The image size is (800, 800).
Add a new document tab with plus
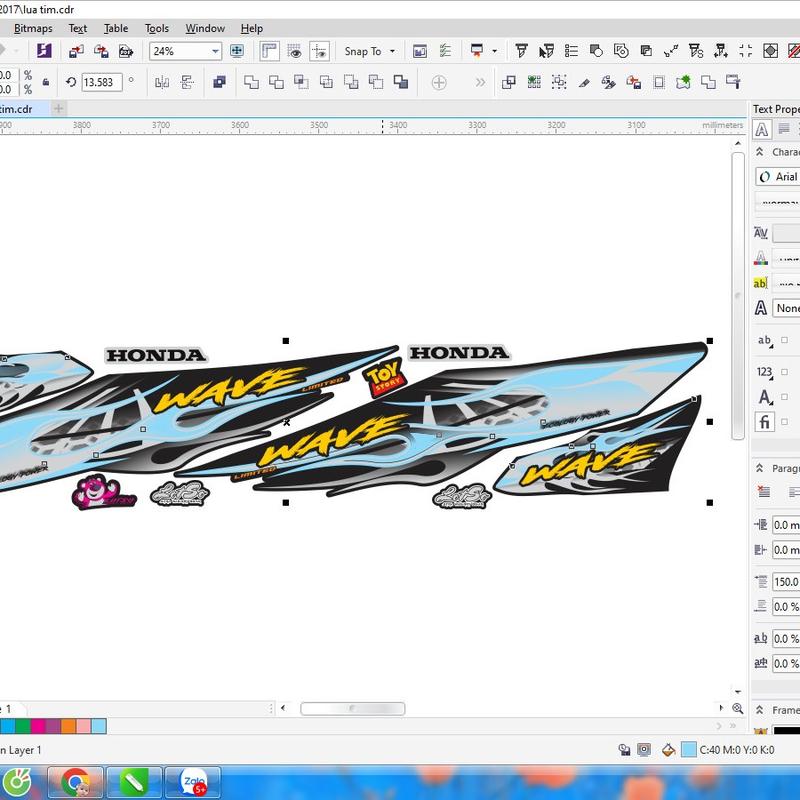tap(59, 109)
